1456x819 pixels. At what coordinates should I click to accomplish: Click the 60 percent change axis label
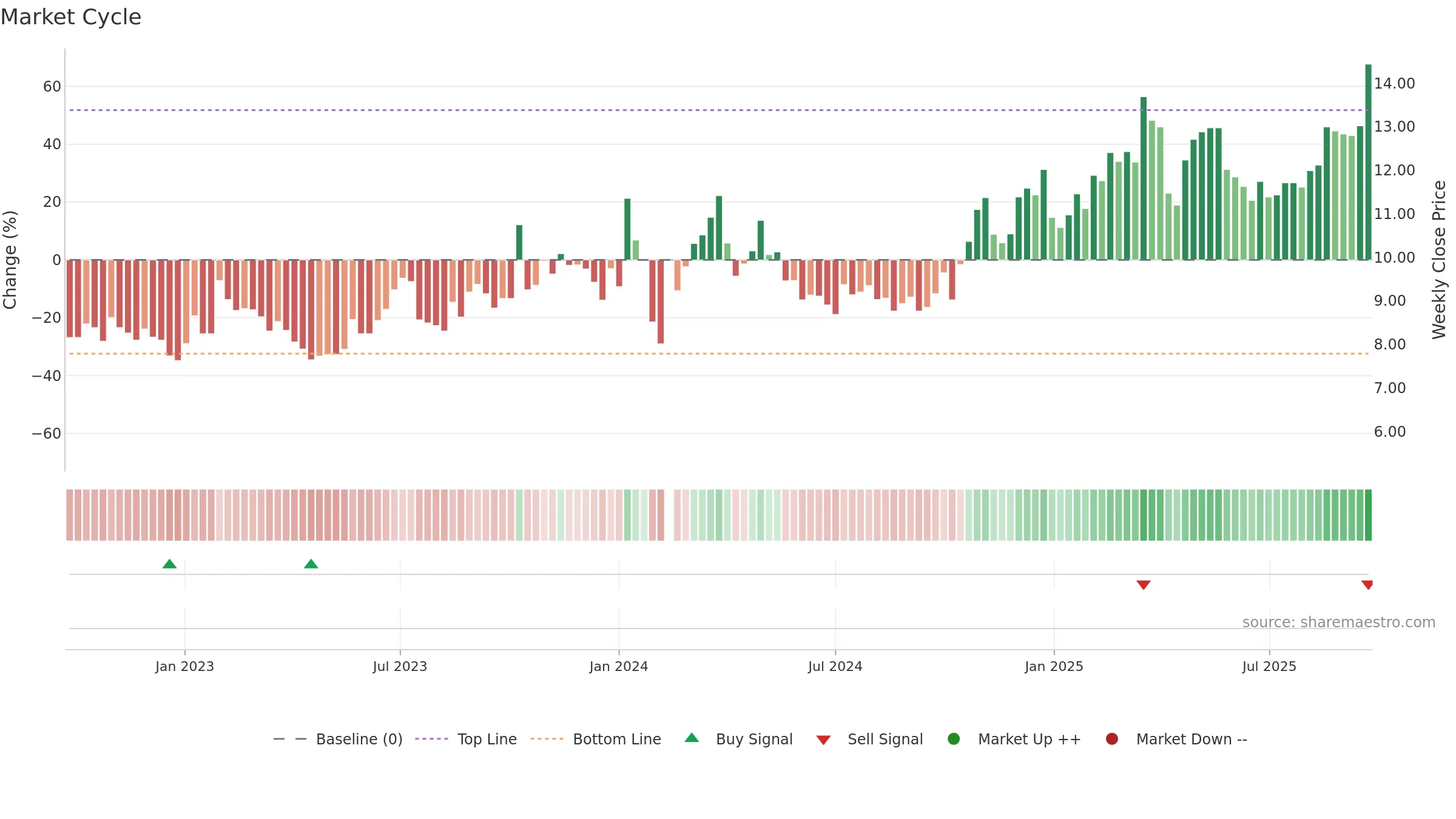(x=52, y=86)
